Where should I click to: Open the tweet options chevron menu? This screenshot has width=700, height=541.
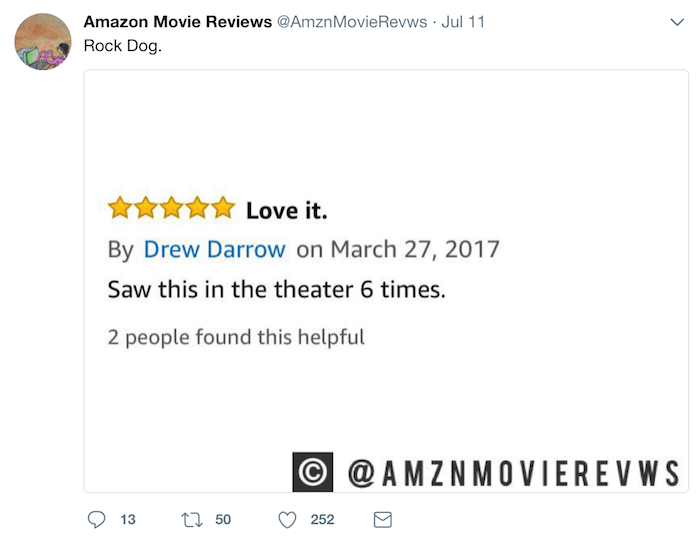pyautogui.click(x=677, y=22)
